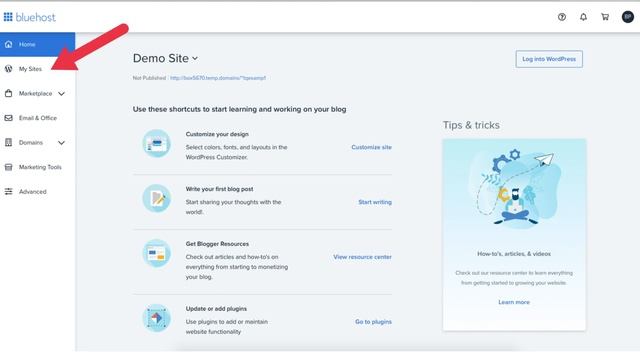Click the Advanced sliders icon
Image resolution: width=640 pixels, height=360 pixels.
[9, 191]
